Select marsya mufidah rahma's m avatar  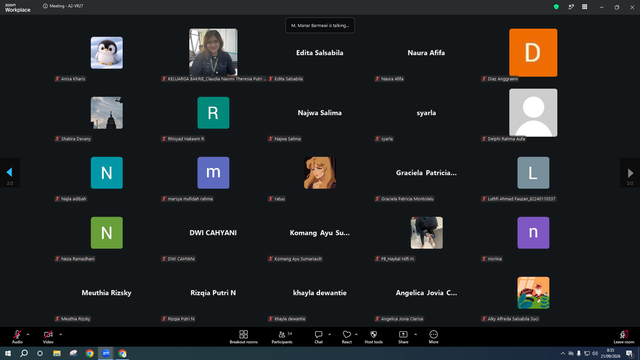213,173
